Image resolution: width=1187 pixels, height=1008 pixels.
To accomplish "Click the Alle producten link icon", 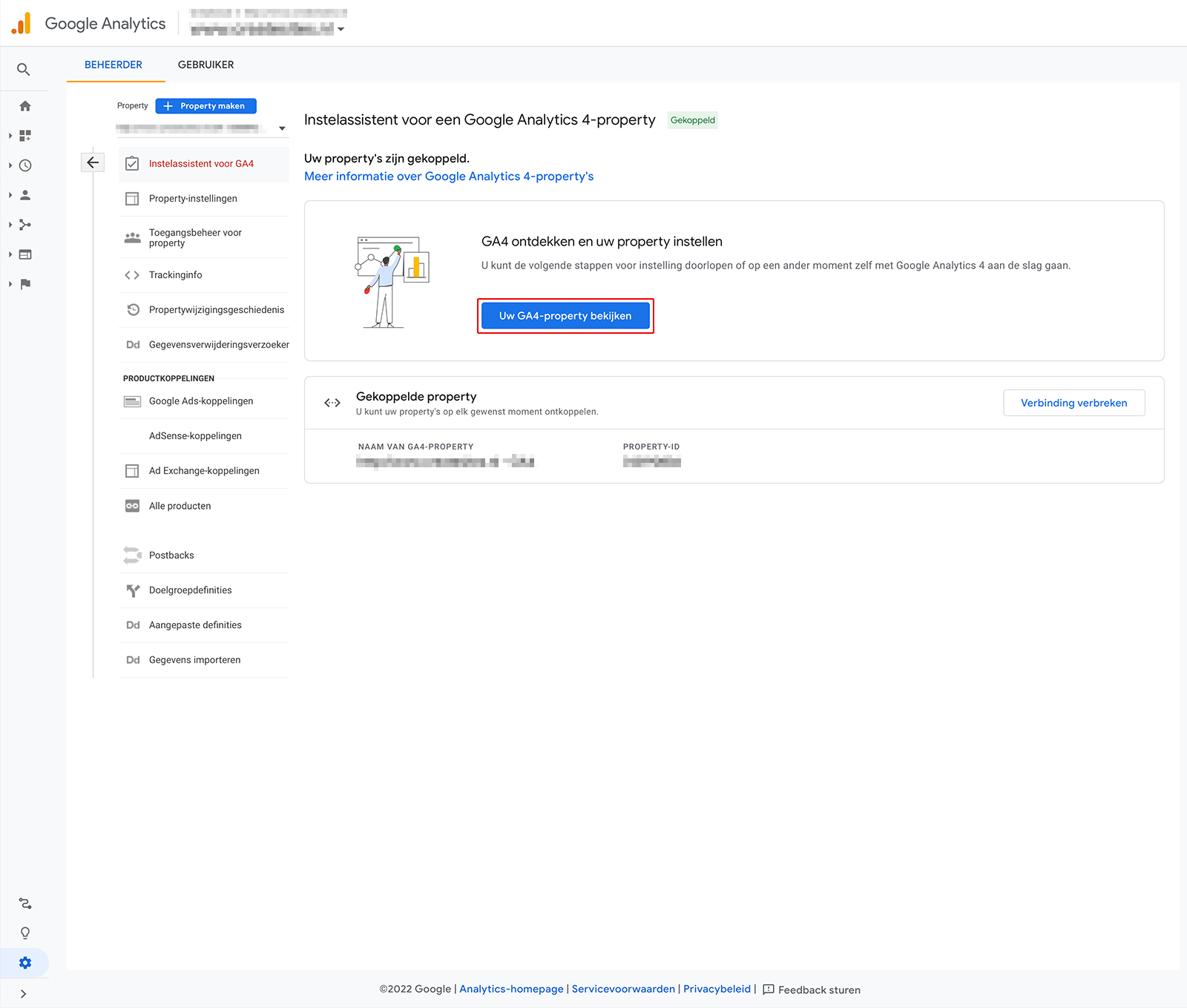I will tap(132, 506).
